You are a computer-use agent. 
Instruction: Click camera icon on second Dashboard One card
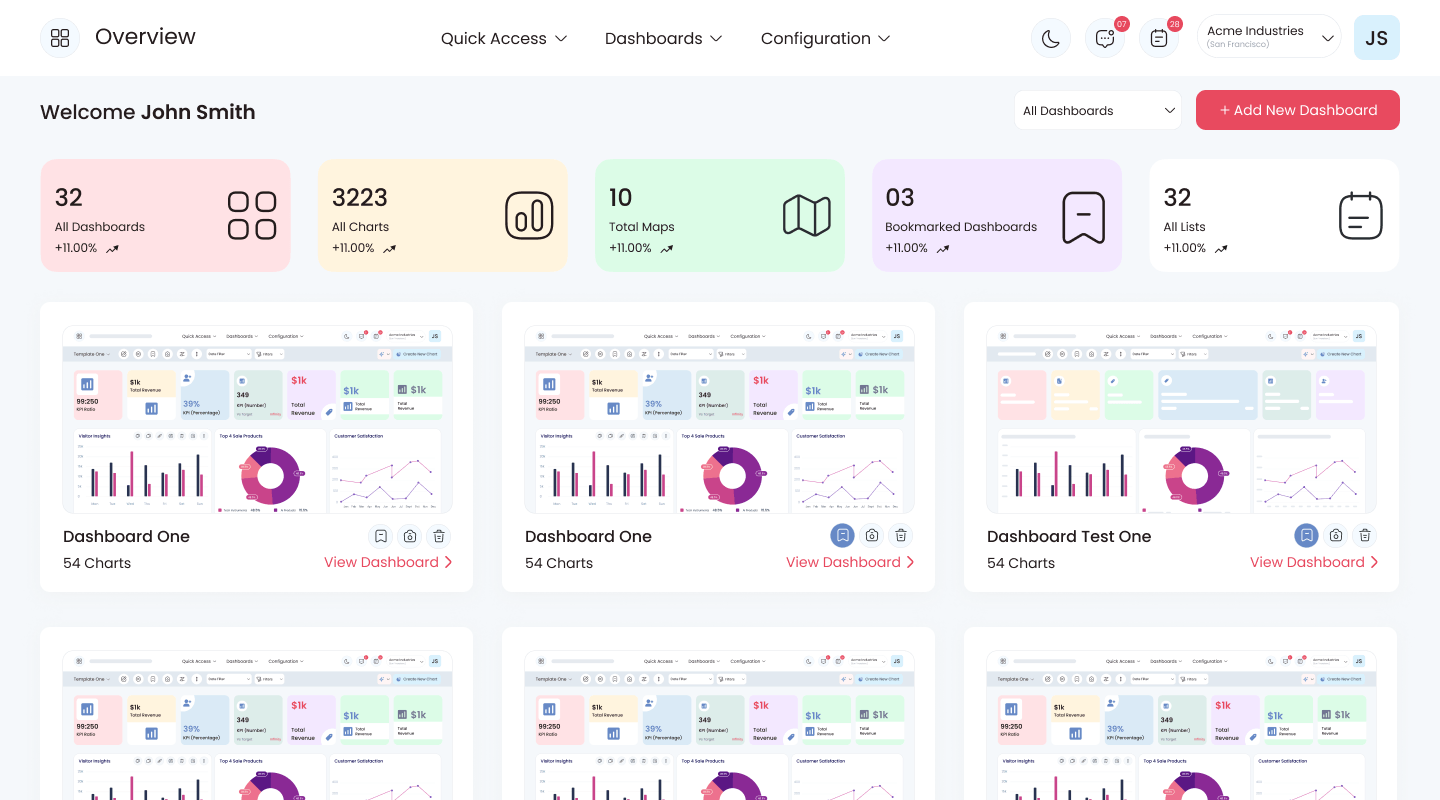click(872, 536)
